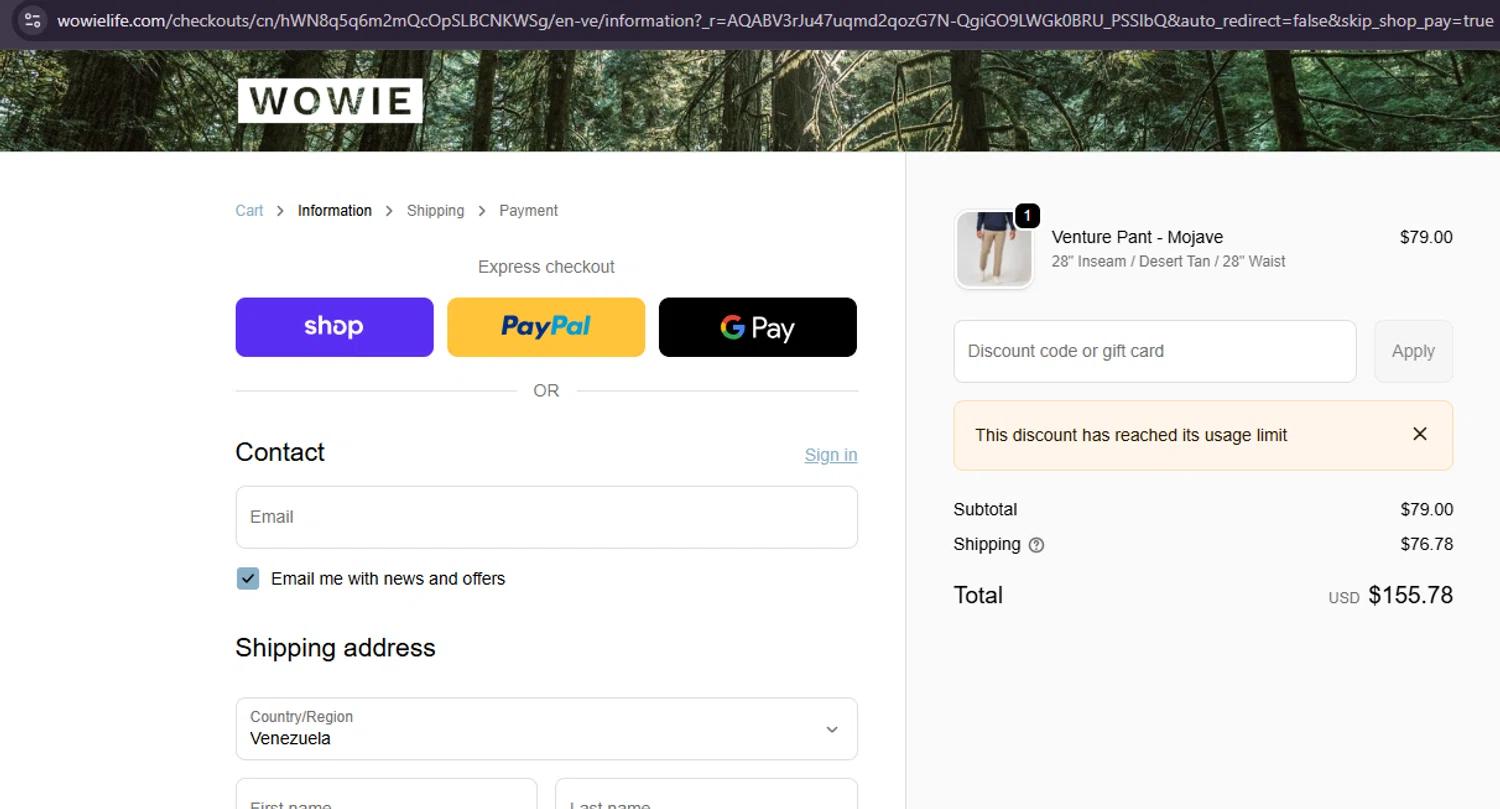Pay with Shop Pay express button

click(x=334, y=327)
